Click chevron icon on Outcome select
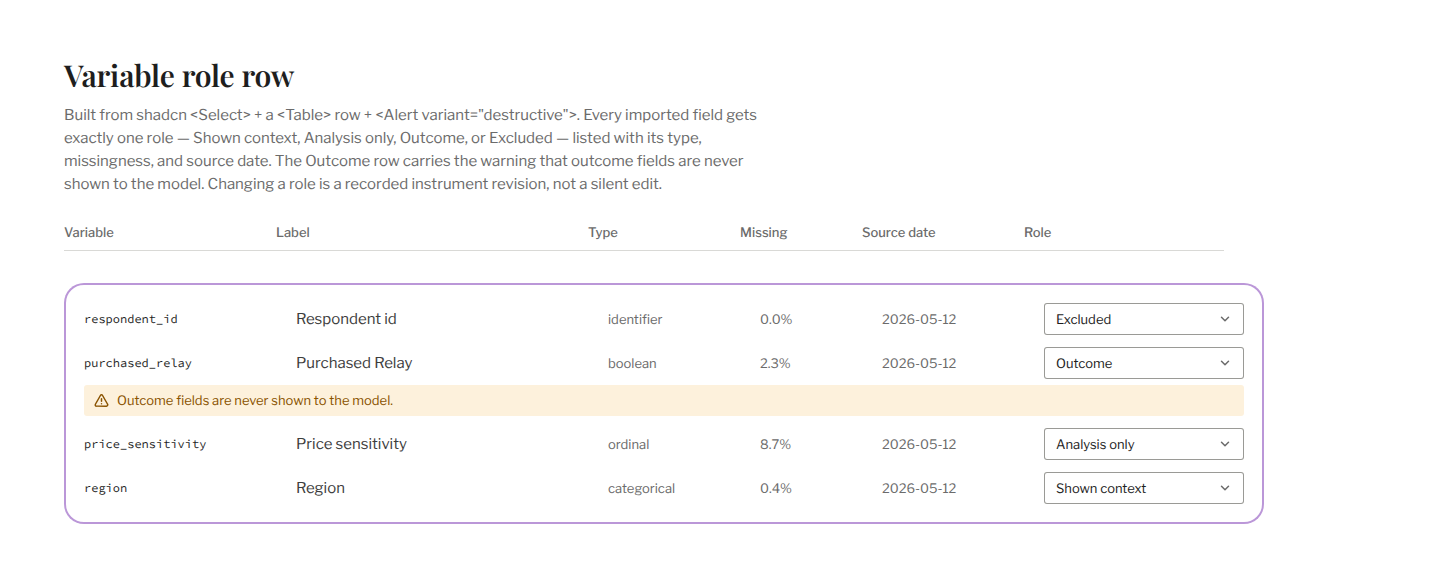The image size is (1440, 588). 1225,363
